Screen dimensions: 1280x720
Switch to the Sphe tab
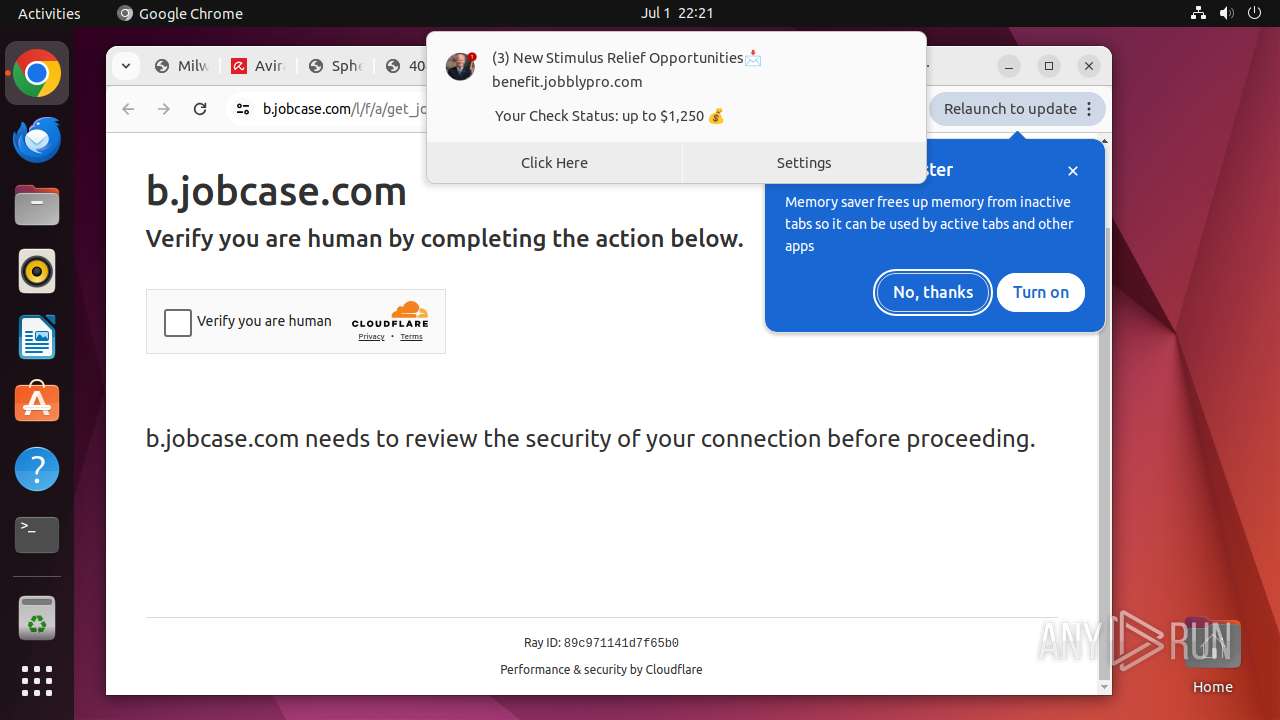[334, 66]
